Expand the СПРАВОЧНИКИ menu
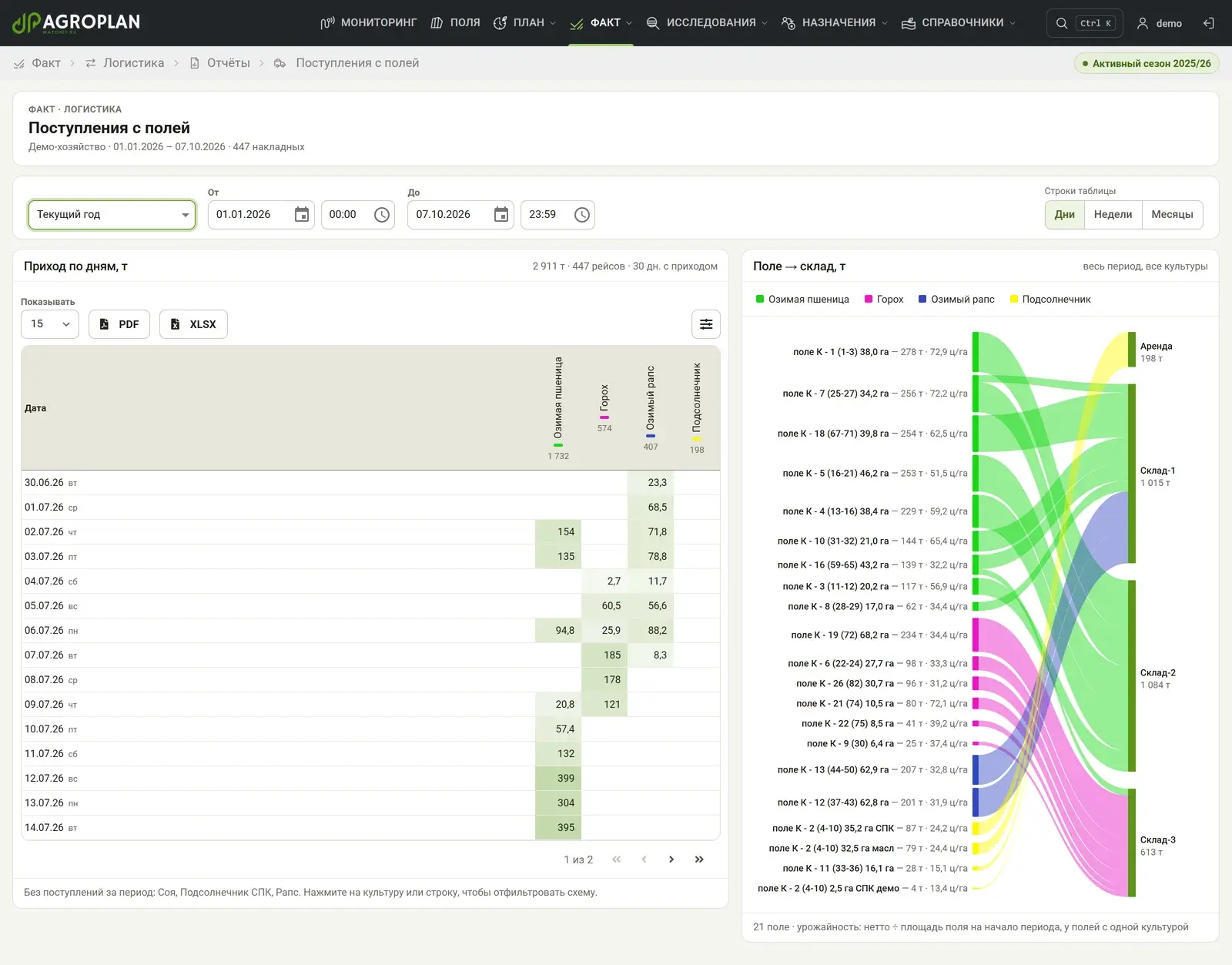The image size is (1232, 965). [x=959, y=23]
